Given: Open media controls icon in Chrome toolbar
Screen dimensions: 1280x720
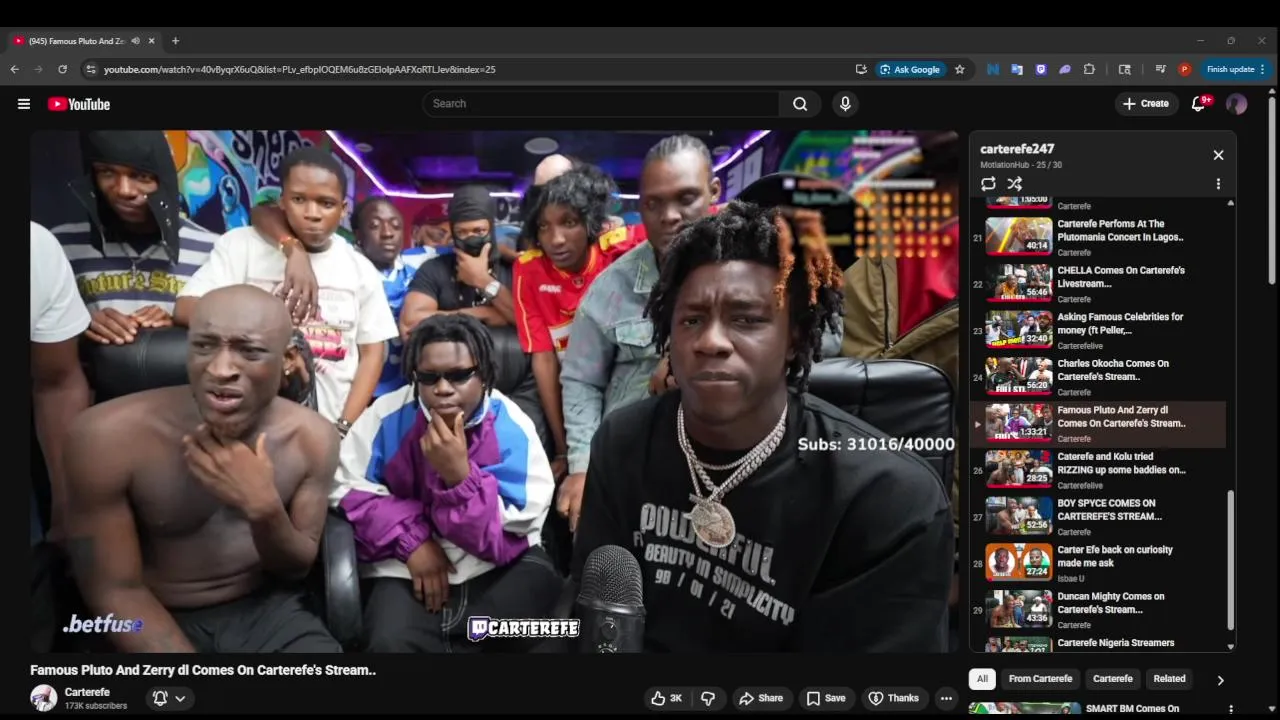Looking at the screenshot, I should (x=1160, y=69).
